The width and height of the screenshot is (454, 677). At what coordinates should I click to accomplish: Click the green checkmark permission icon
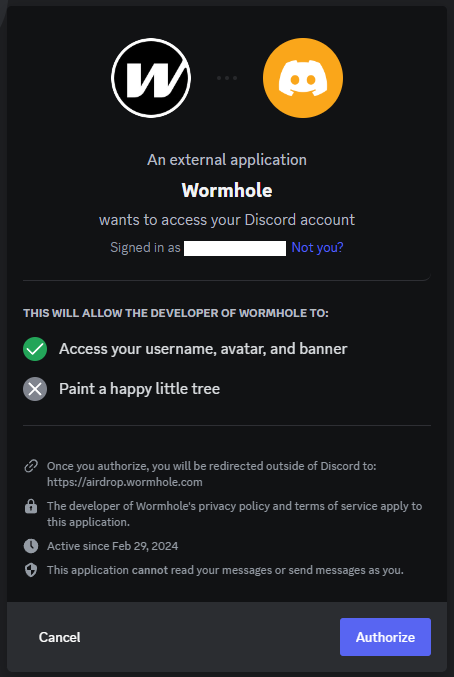(x=35, y=349)
